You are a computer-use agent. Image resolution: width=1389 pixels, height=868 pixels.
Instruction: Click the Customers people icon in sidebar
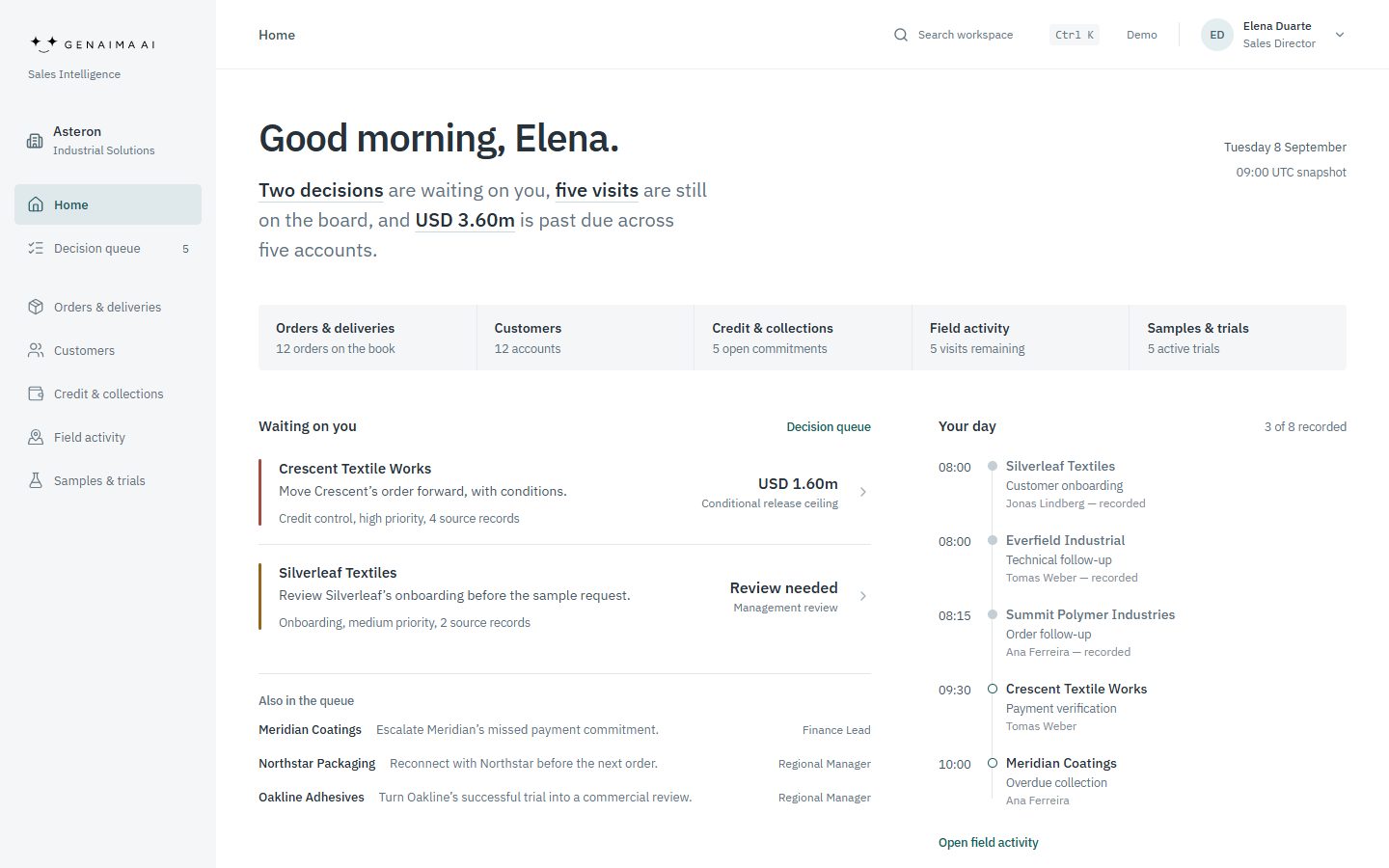tap(36, 350)
